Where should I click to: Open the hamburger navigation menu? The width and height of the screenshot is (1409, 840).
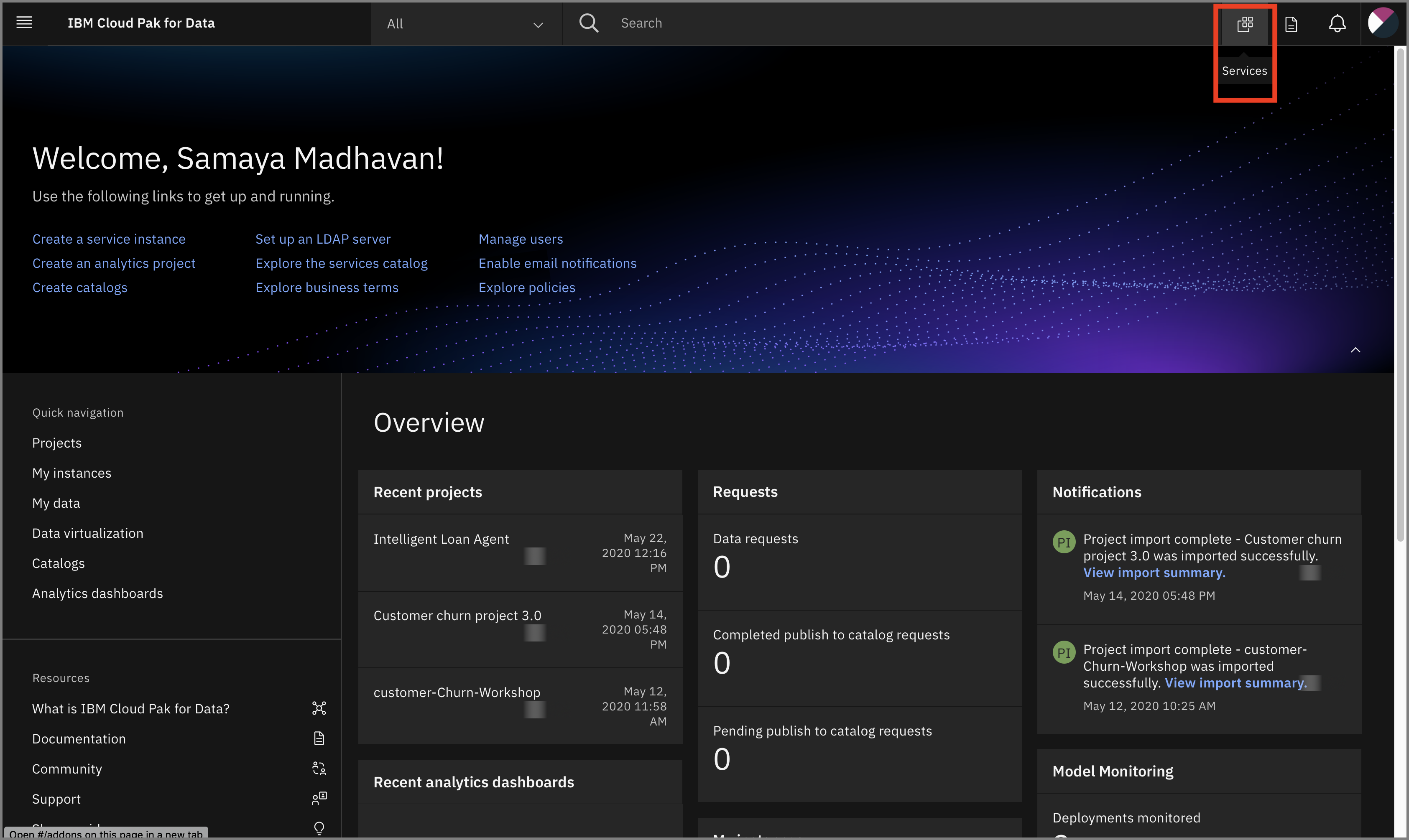pos(24,22)
